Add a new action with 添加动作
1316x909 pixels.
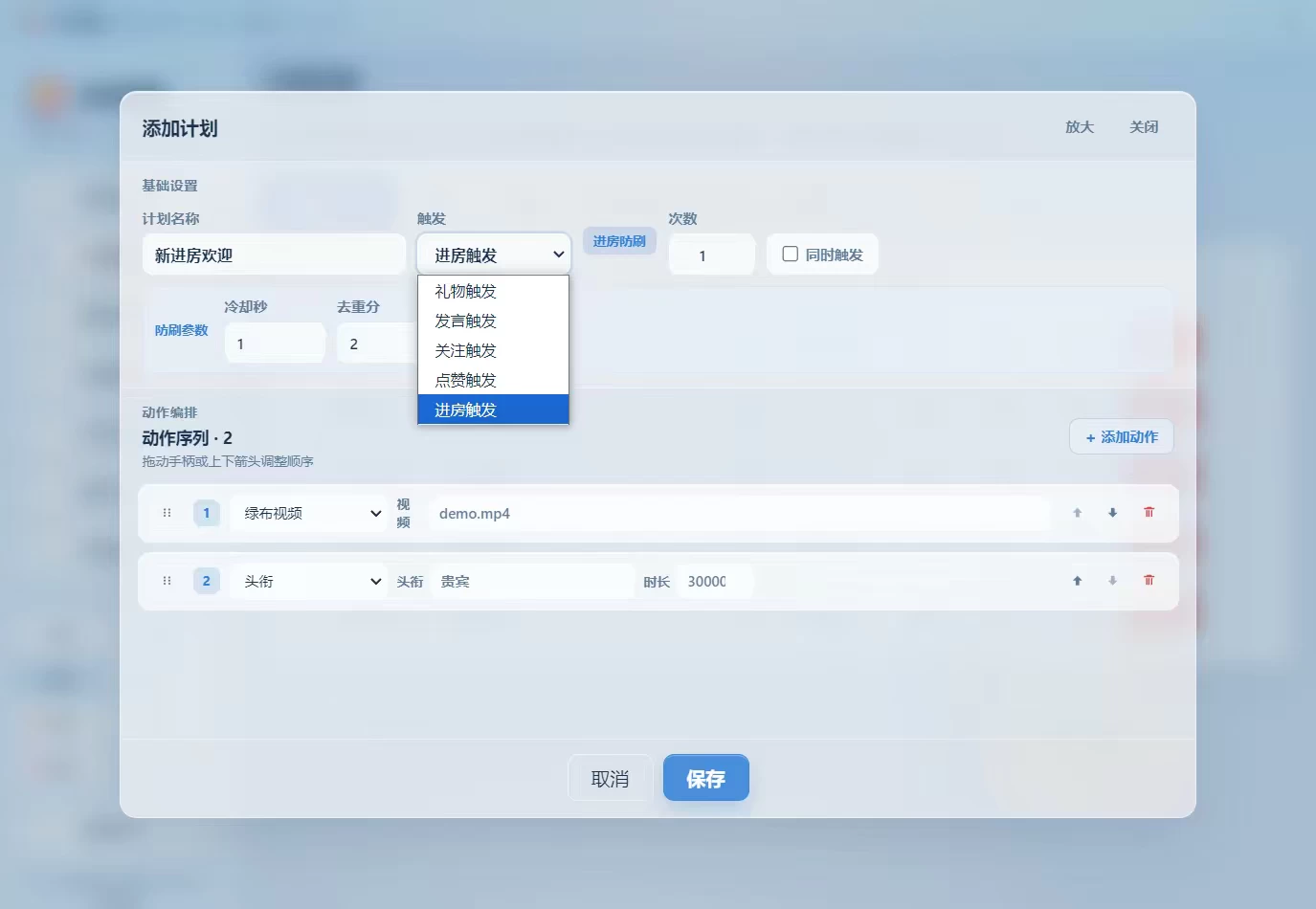[x=1122, y=437]
